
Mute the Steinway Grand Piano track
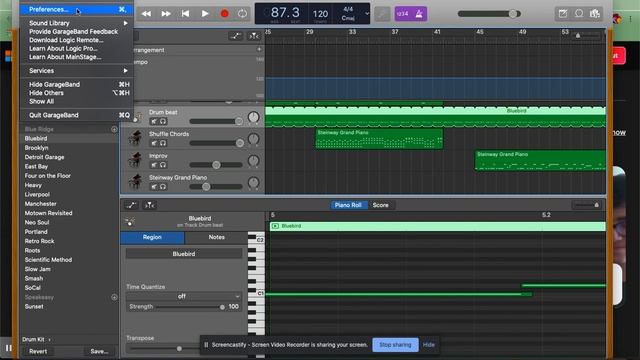click(x=153, y=187)
